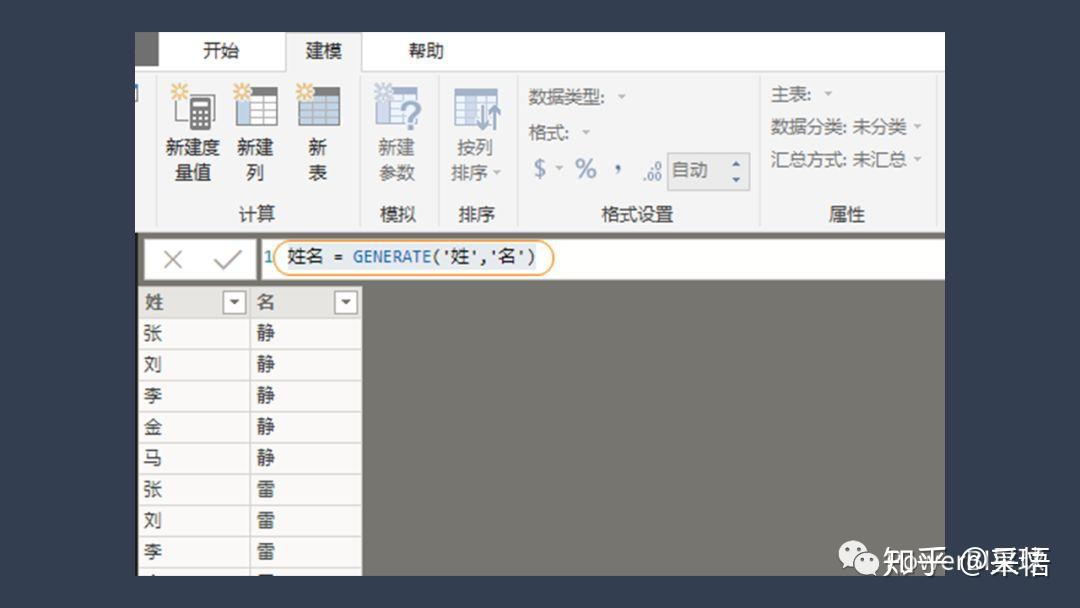
Task: Select the 静 cell in the 马 row
Action: click(306, 458)
